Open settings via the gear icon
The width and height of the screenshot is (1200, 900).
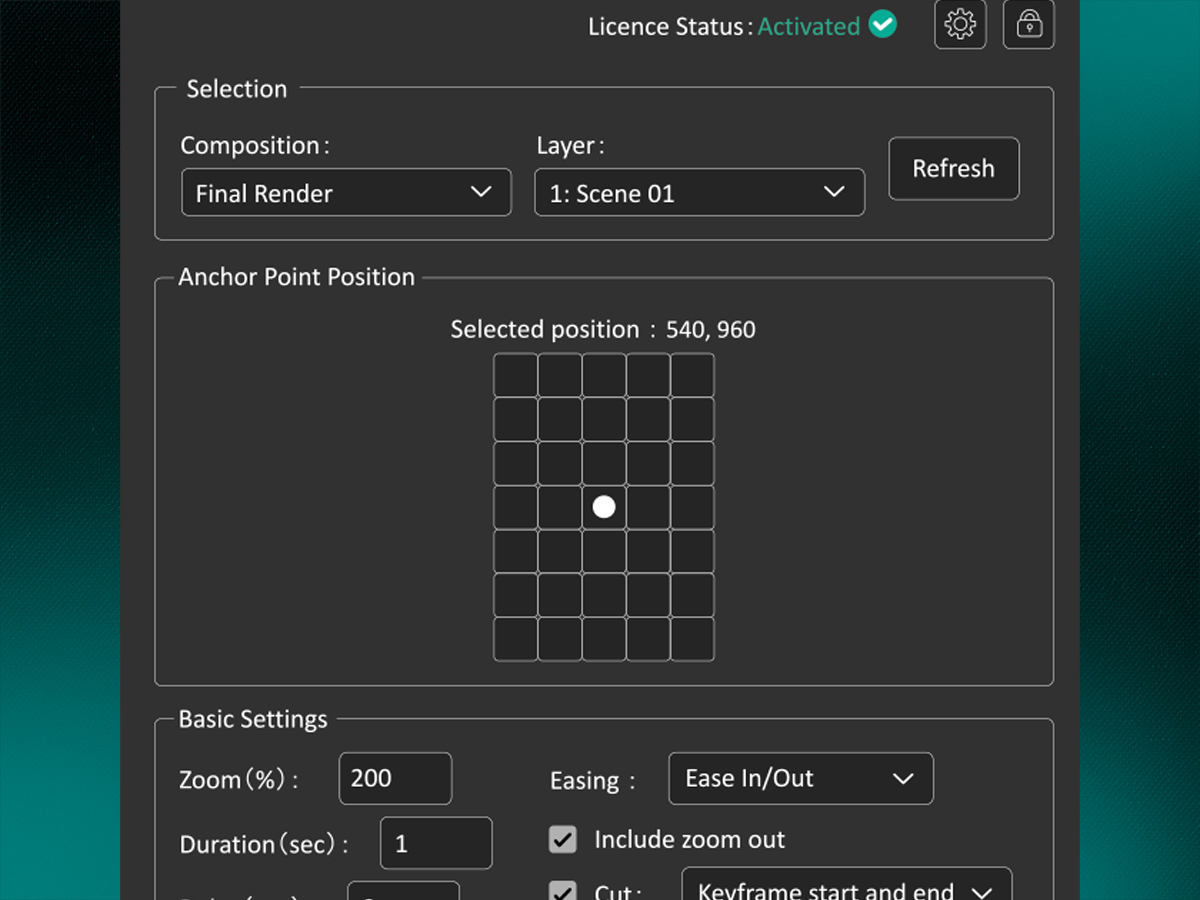pyautogui.click(x=960, y=24)
